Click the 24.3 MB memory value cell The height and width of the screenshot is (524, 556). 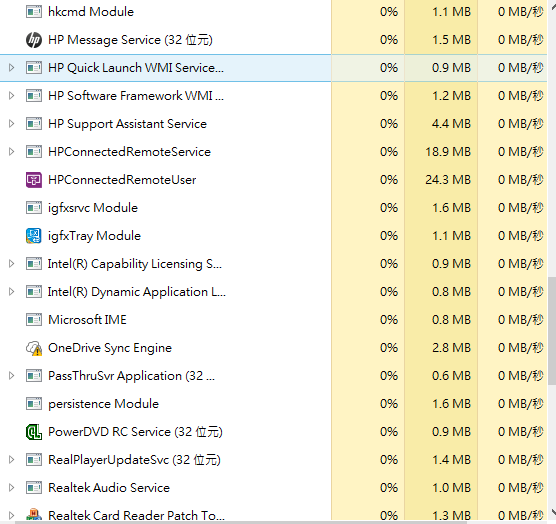pos(441,180)
